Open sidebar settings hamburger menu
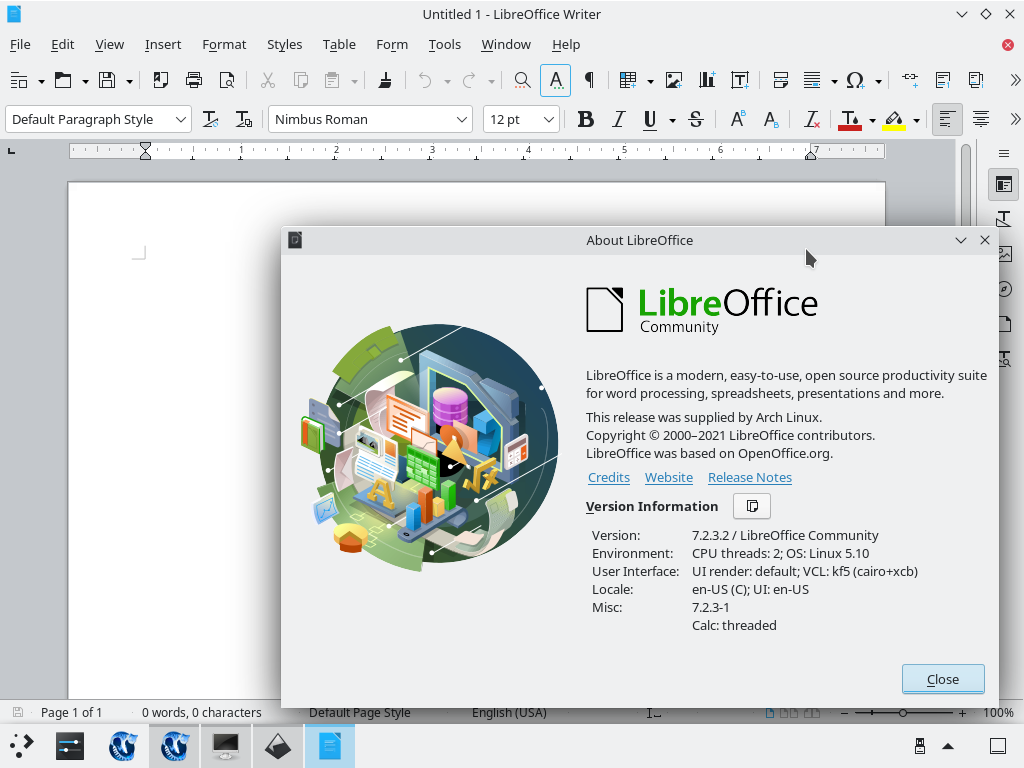 tap(1004, 154)
